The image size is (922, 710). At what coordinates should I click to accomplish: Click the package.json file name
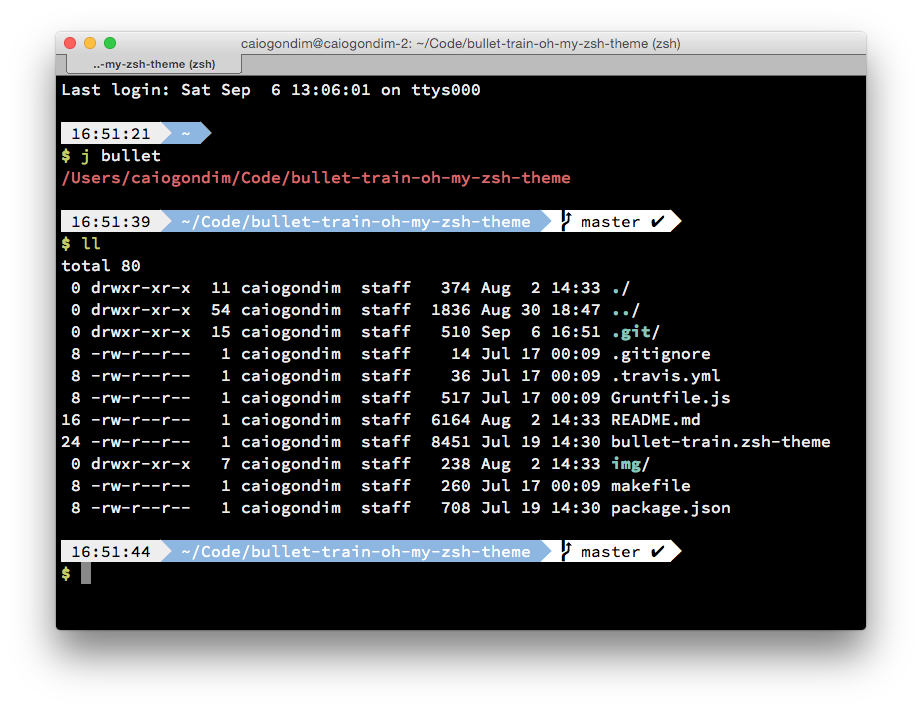(x=670, y=508)
